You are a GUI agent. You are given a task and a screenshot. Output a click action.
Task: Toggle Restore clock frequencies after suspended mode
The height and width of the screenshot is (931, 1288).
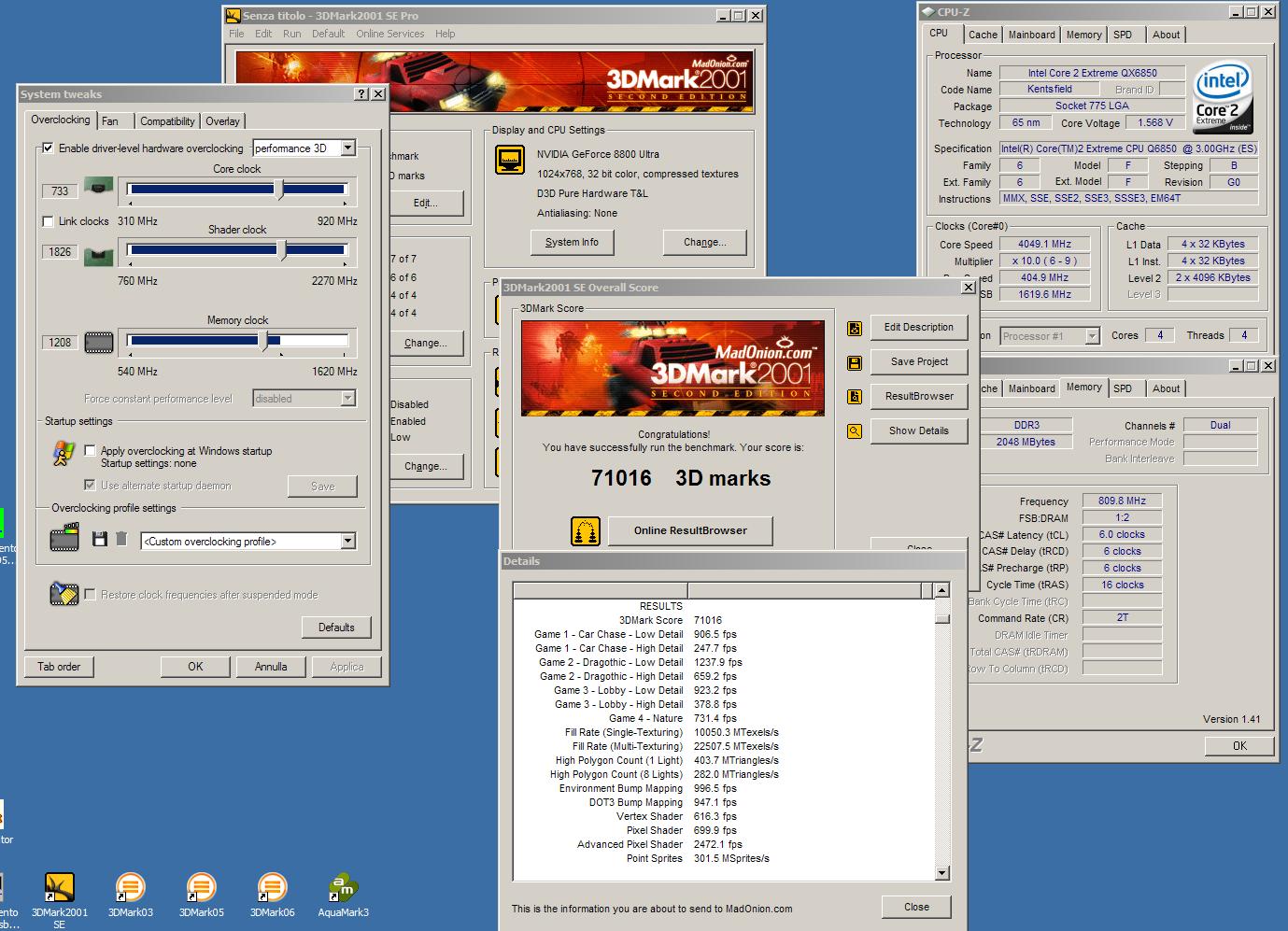(90, 595)
